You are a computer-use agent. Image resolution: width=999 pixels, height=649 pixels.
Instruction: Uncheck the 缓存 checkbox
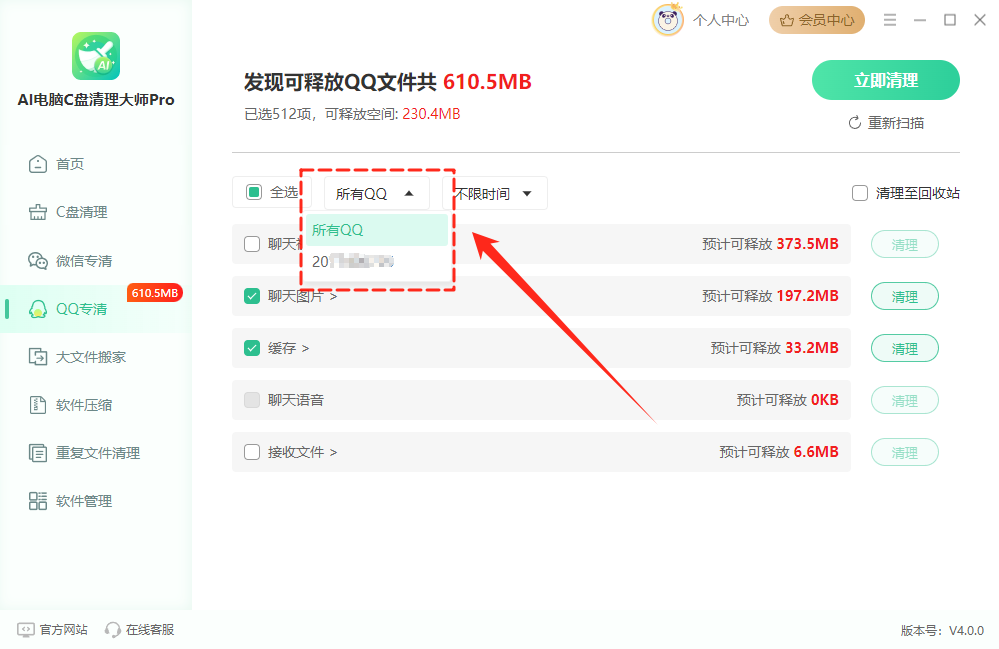click(x=252, y=348)
